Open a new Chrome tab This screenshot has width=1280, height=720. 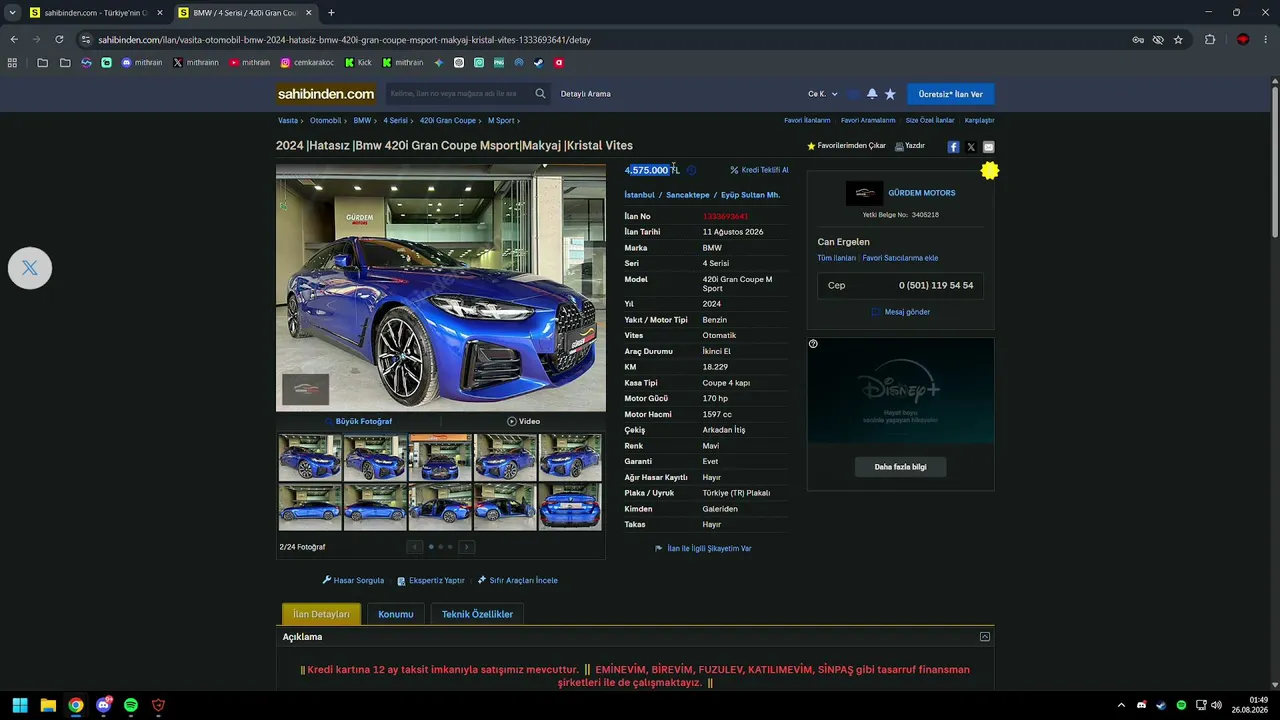(x=331, y=13)
